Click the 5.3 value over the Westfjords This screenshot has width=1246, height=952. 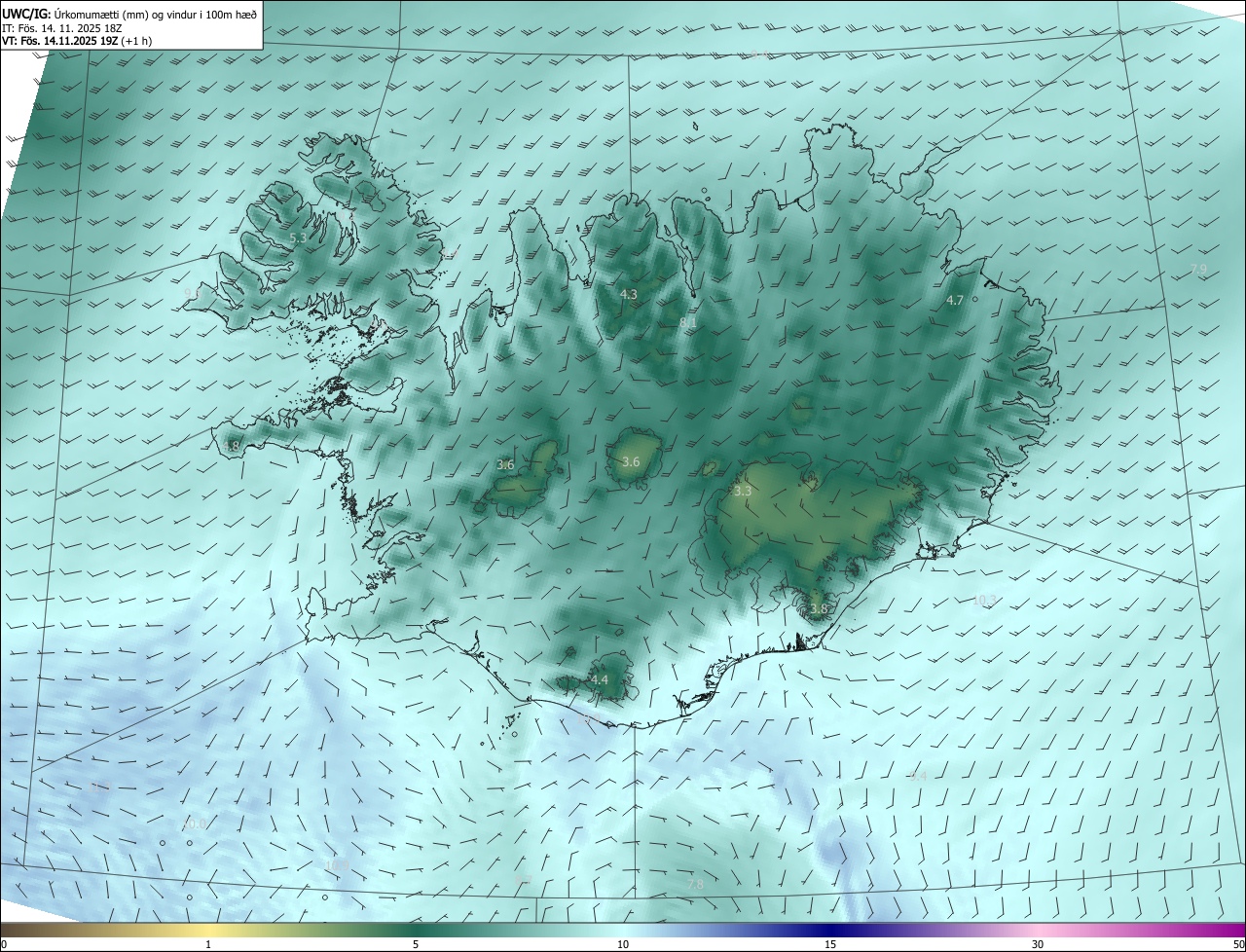(298, 238)
